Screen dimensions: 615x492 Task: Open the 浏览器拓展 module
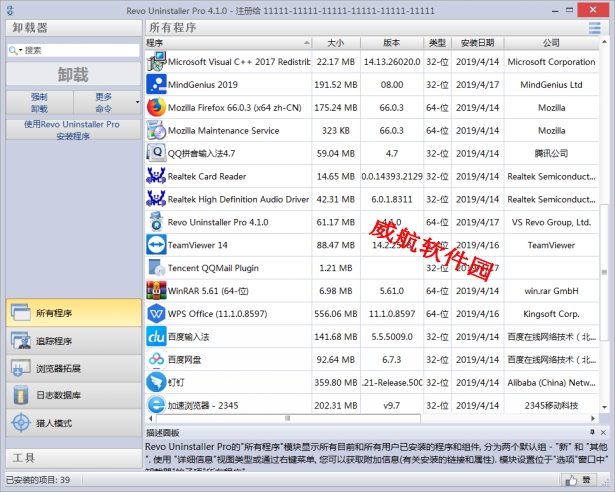tap(74, 368)
